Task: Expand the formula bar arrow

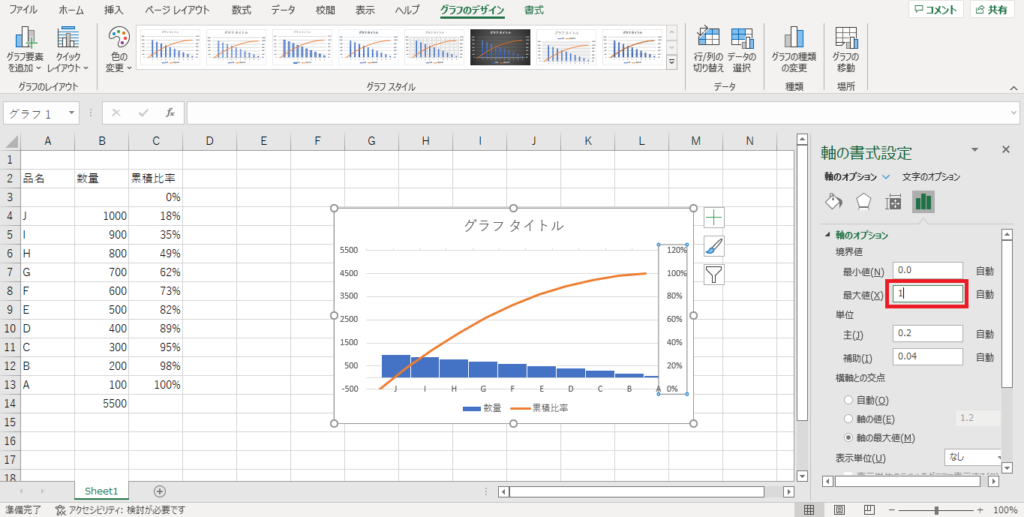Action: 1014,113
